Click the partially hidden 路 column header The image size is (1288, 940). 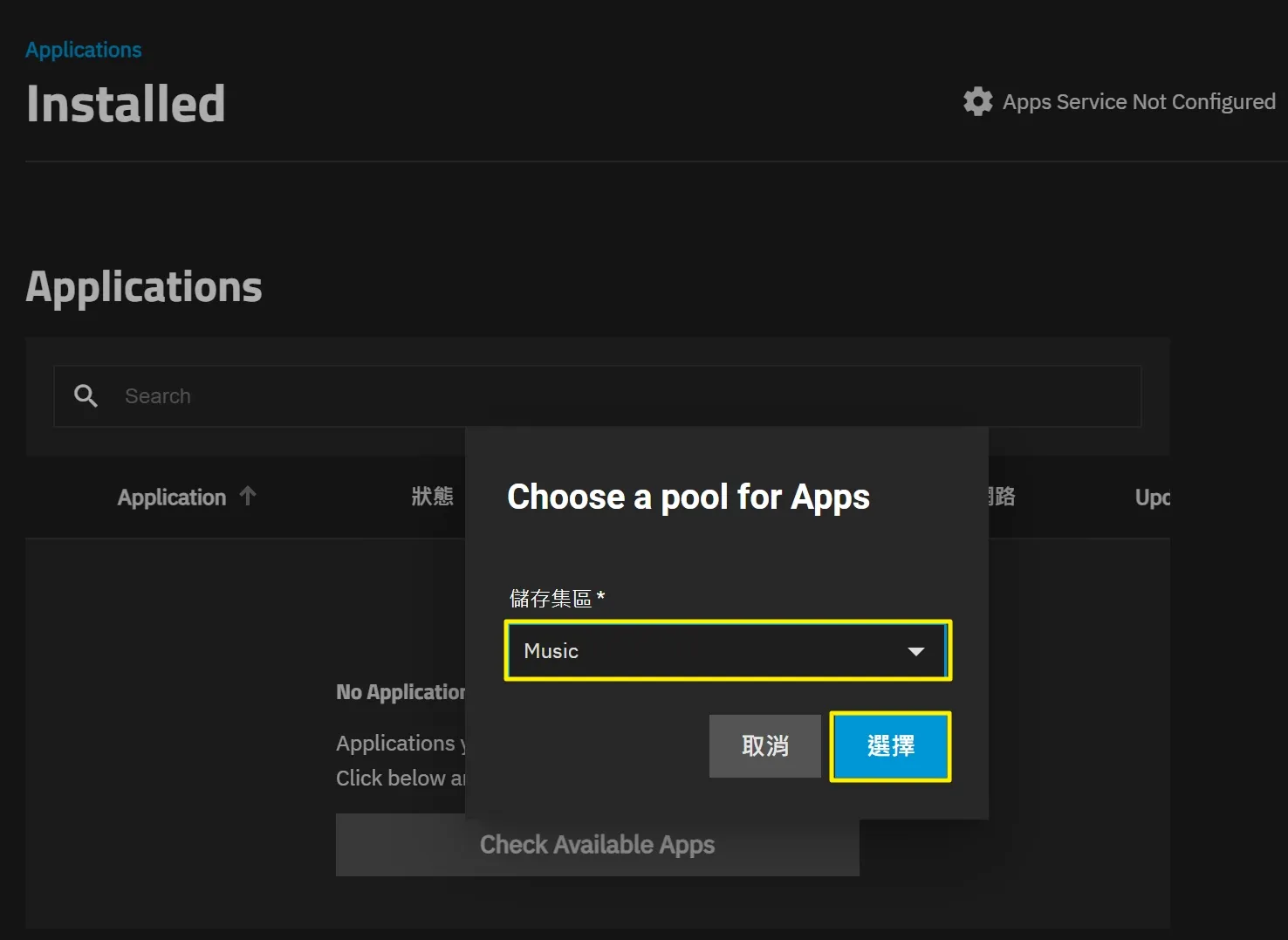click(x=1002, y=497)
